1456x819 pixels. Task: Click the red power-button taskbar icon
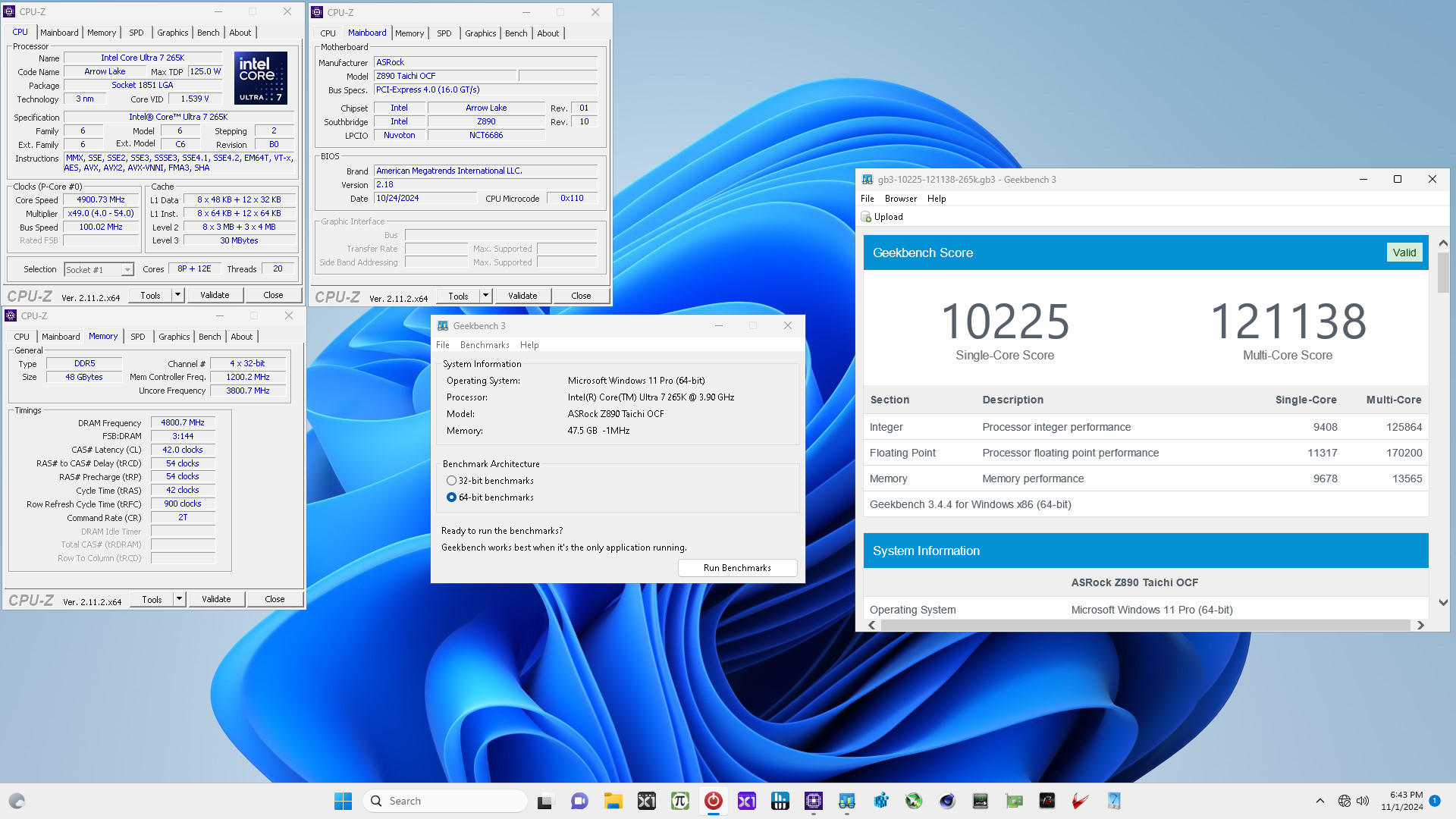[x=714, y=801]
